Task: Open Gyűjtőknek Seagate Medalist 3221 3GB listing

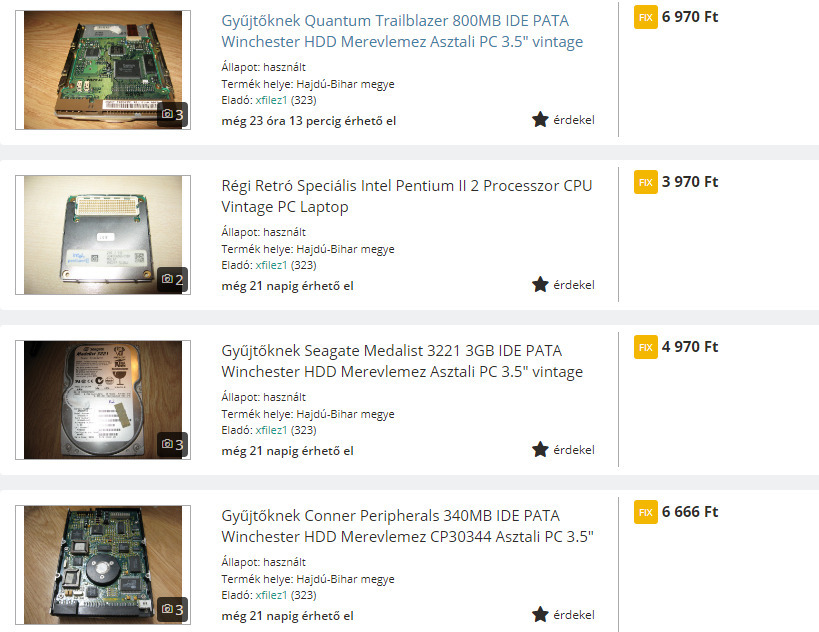Action: [402, 361]
